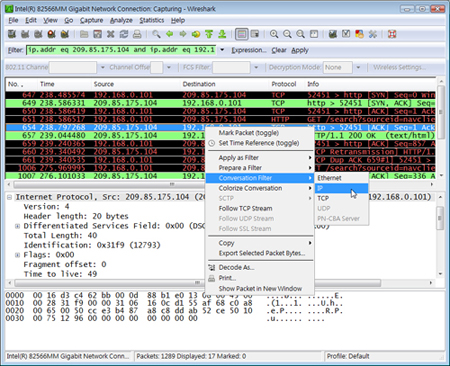Open the Apply as Filter submenu

(x=260, y=158)
